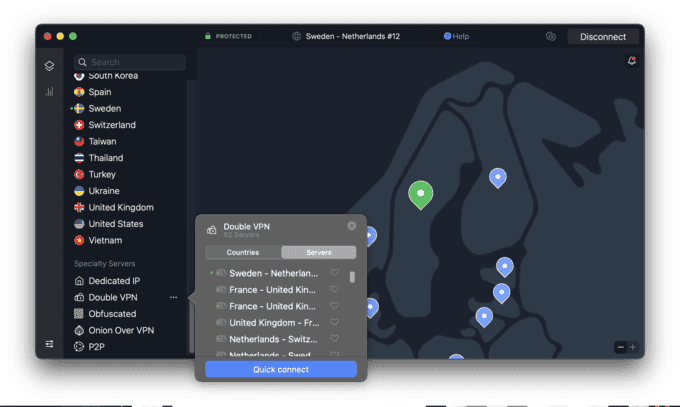Image resolution: width=680 pixels, height=407 pixels.
Task: Click the Disconnect button
Action: tap(603, 37)
